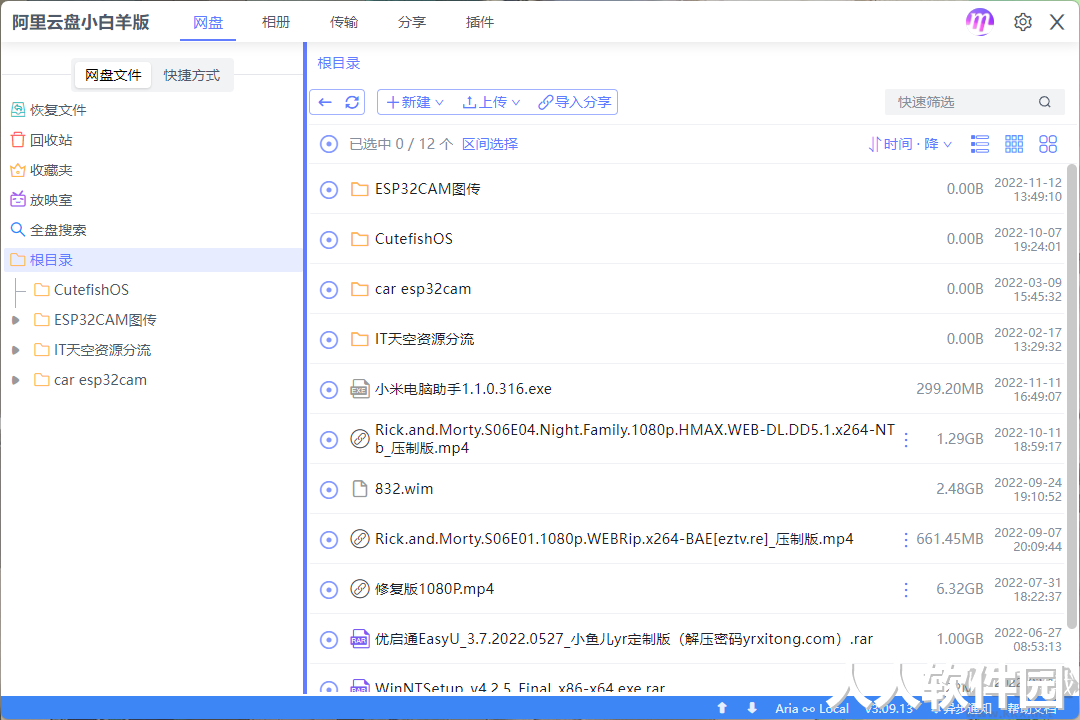Select the 优启通EasyU rar checkbox

point(329,640)
